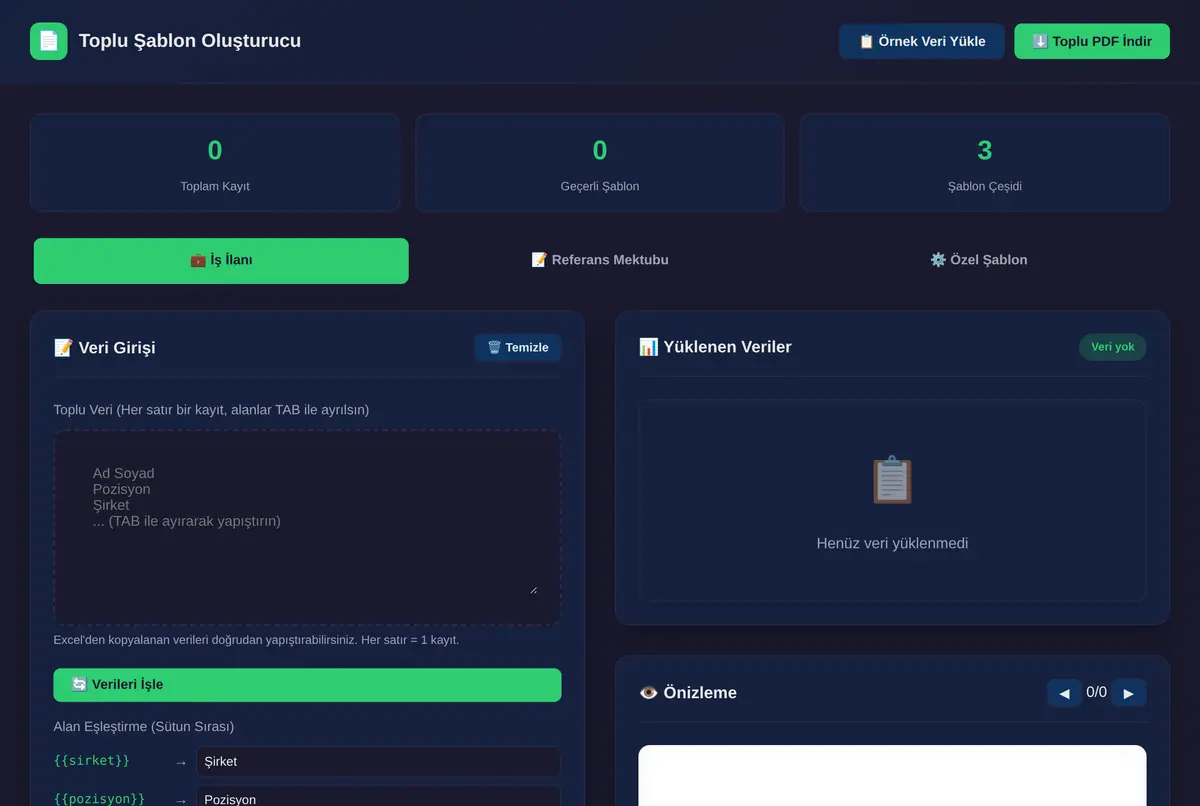Download the bulk PDF with Toplu PDF İndir
This screenshot has height=806, width=1200.
[x=1092, y=41]
